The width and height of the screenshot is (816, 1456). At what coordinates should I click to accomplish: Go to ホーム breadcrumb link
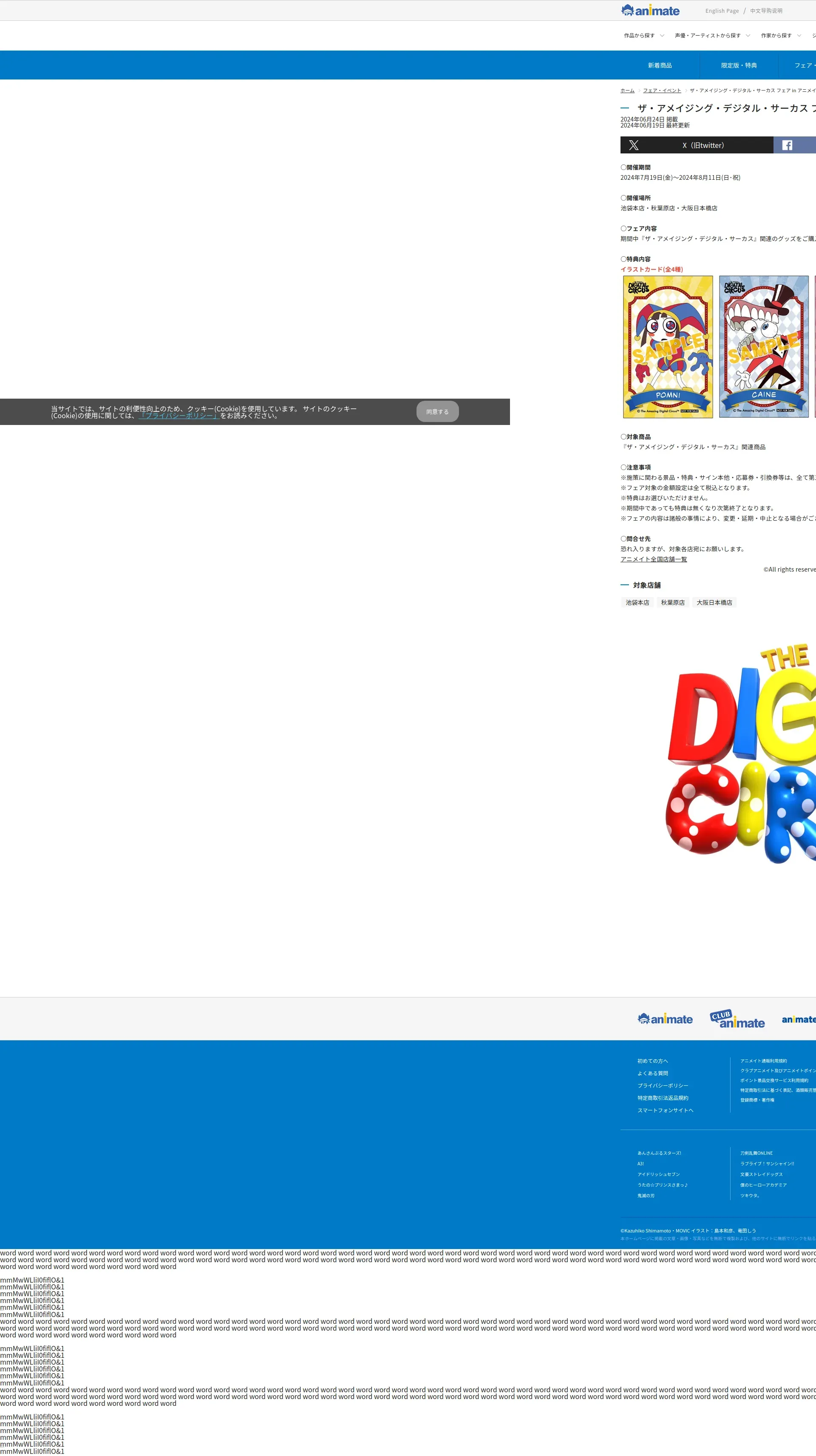click(x=627, y=91)
